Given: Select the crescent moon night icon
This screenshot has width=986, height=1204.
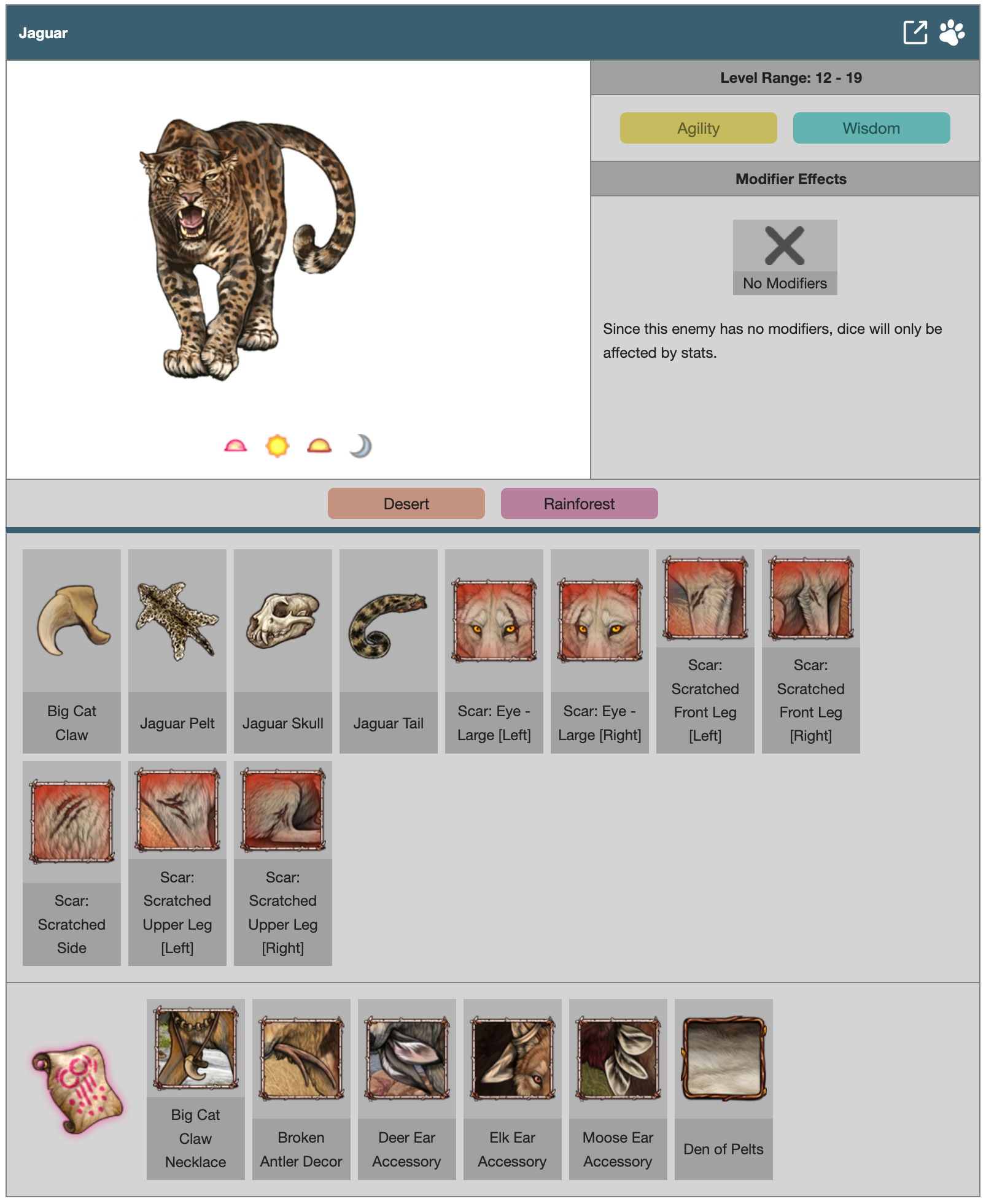Looking at the screenshot, I should tap(360, 446).
